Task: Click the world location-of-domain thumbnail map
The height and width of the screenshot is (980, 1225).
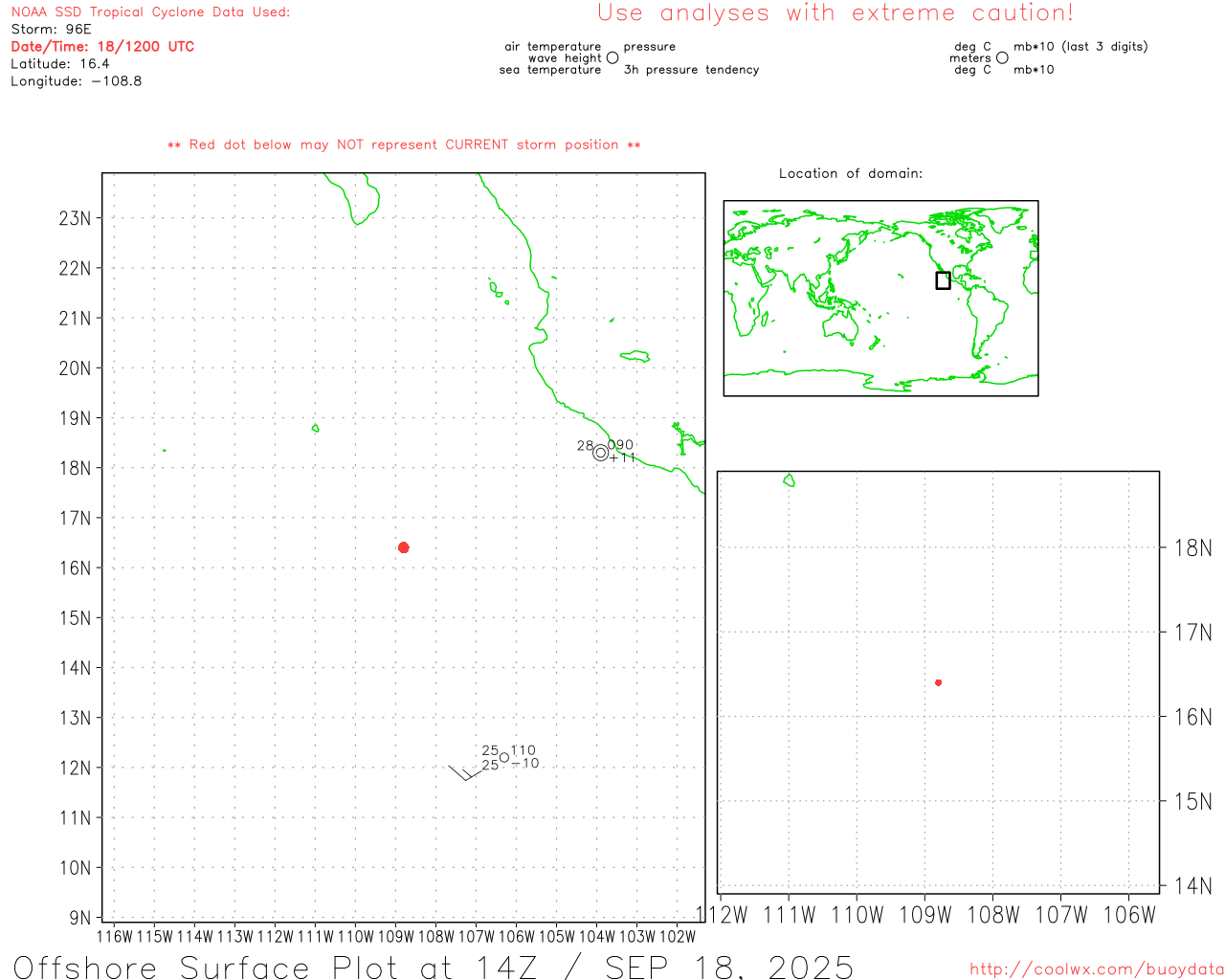Action: [x=880, y=299]
